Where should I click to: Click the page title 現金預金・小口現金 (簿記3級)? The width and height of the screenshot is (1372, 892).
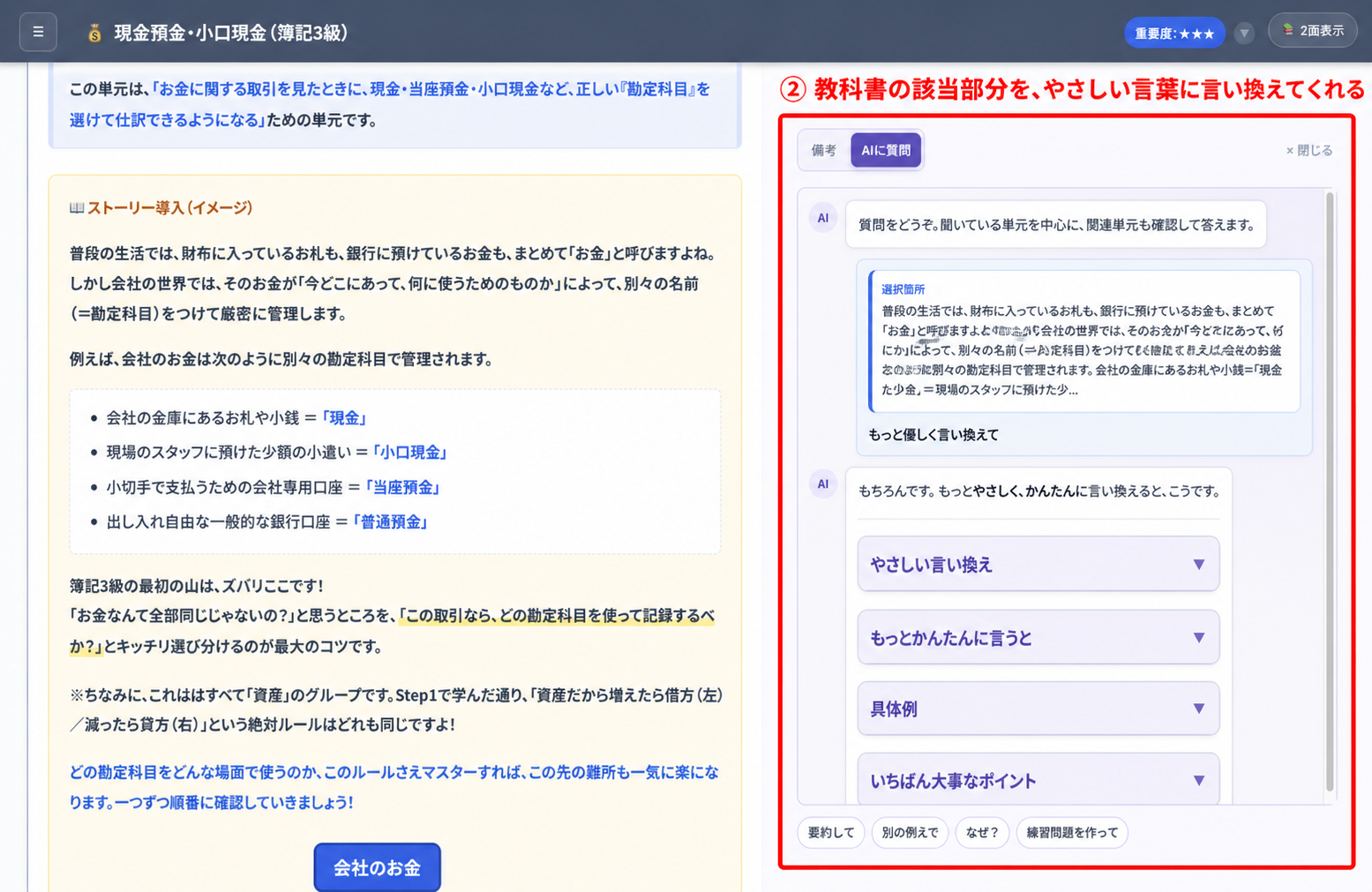point(231,34)
